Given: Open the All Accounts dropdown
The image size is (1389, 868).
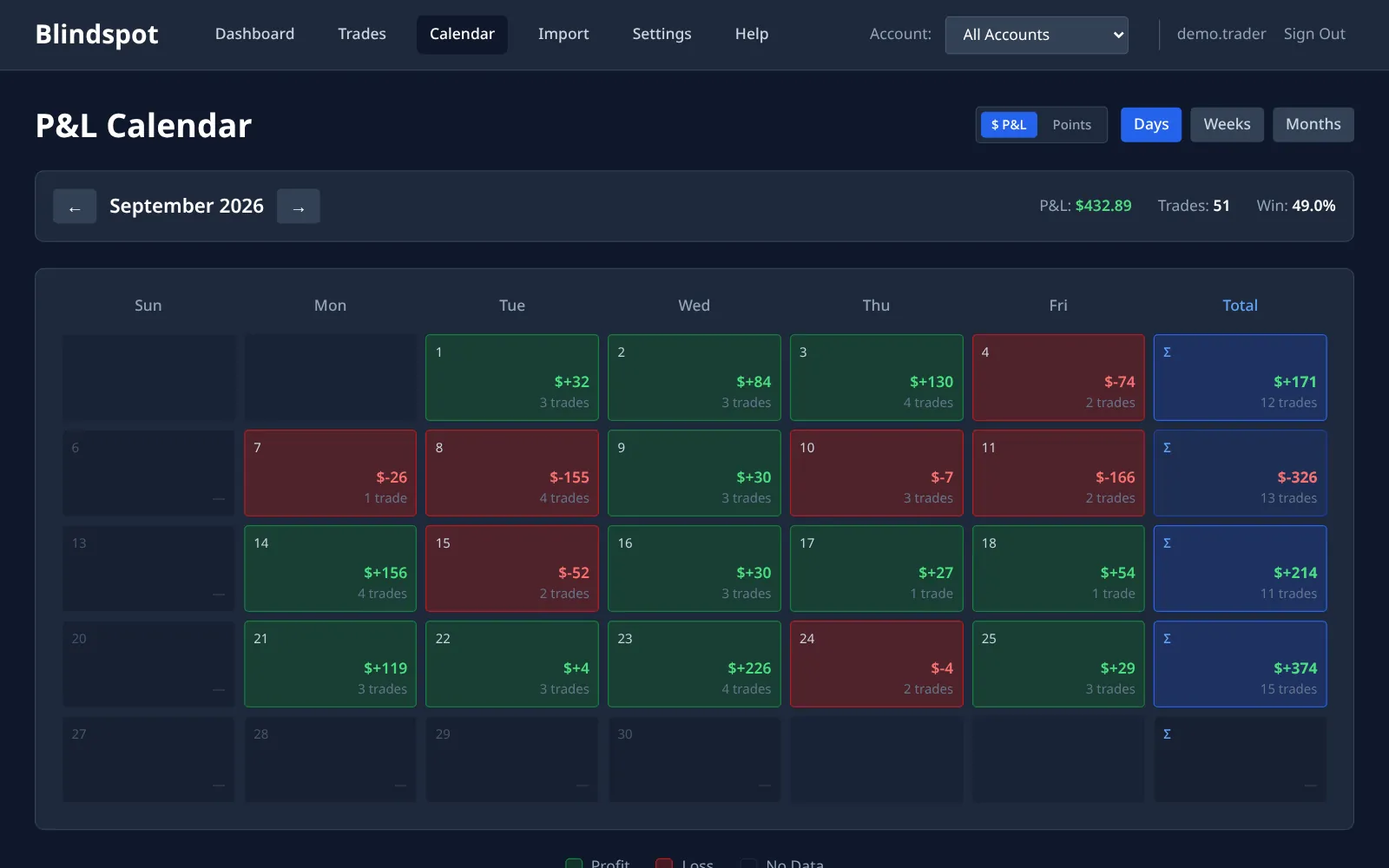Looking at the screenshot, I should click(1037, 36).
